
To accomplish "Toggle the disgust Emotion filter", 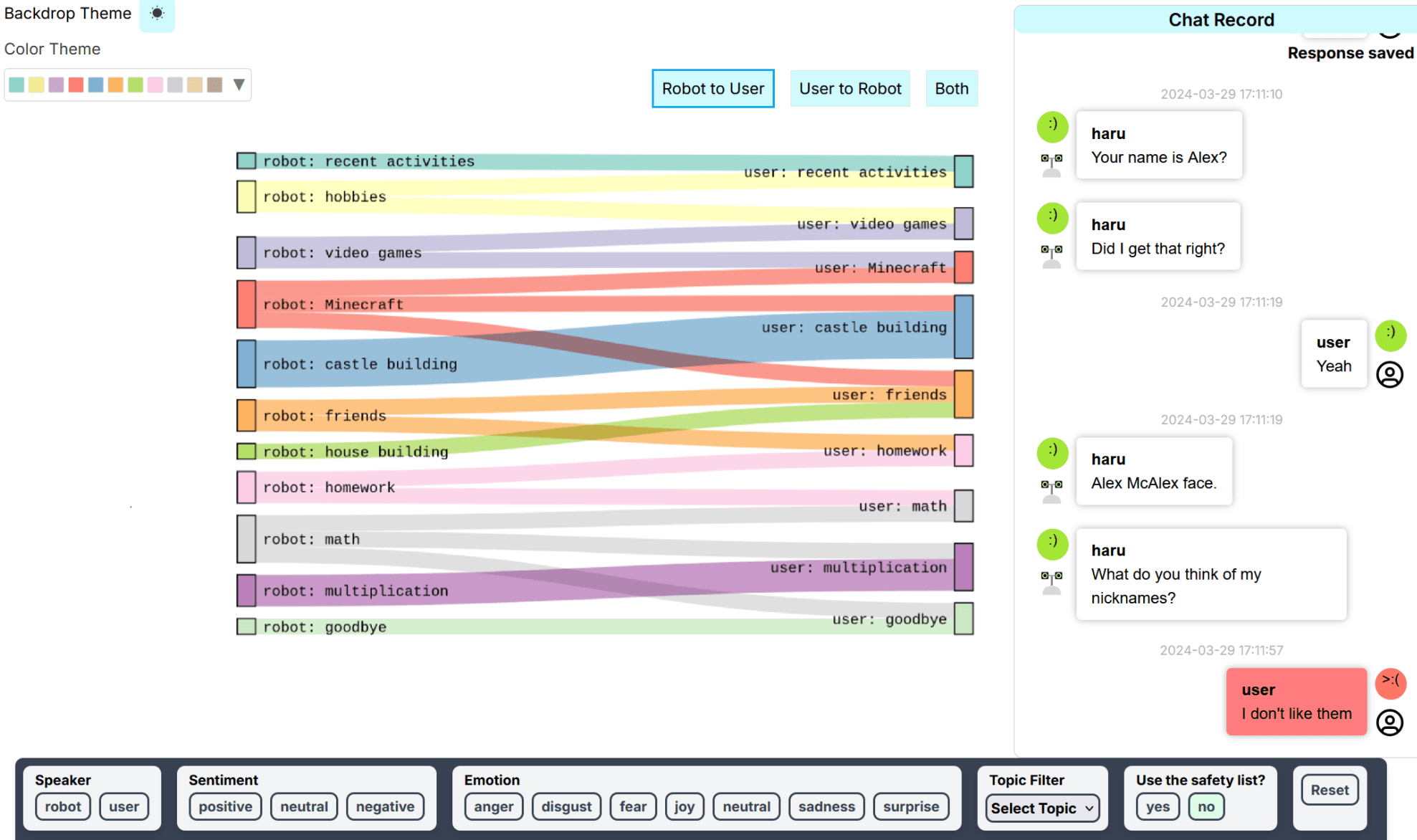I will 566,806.
